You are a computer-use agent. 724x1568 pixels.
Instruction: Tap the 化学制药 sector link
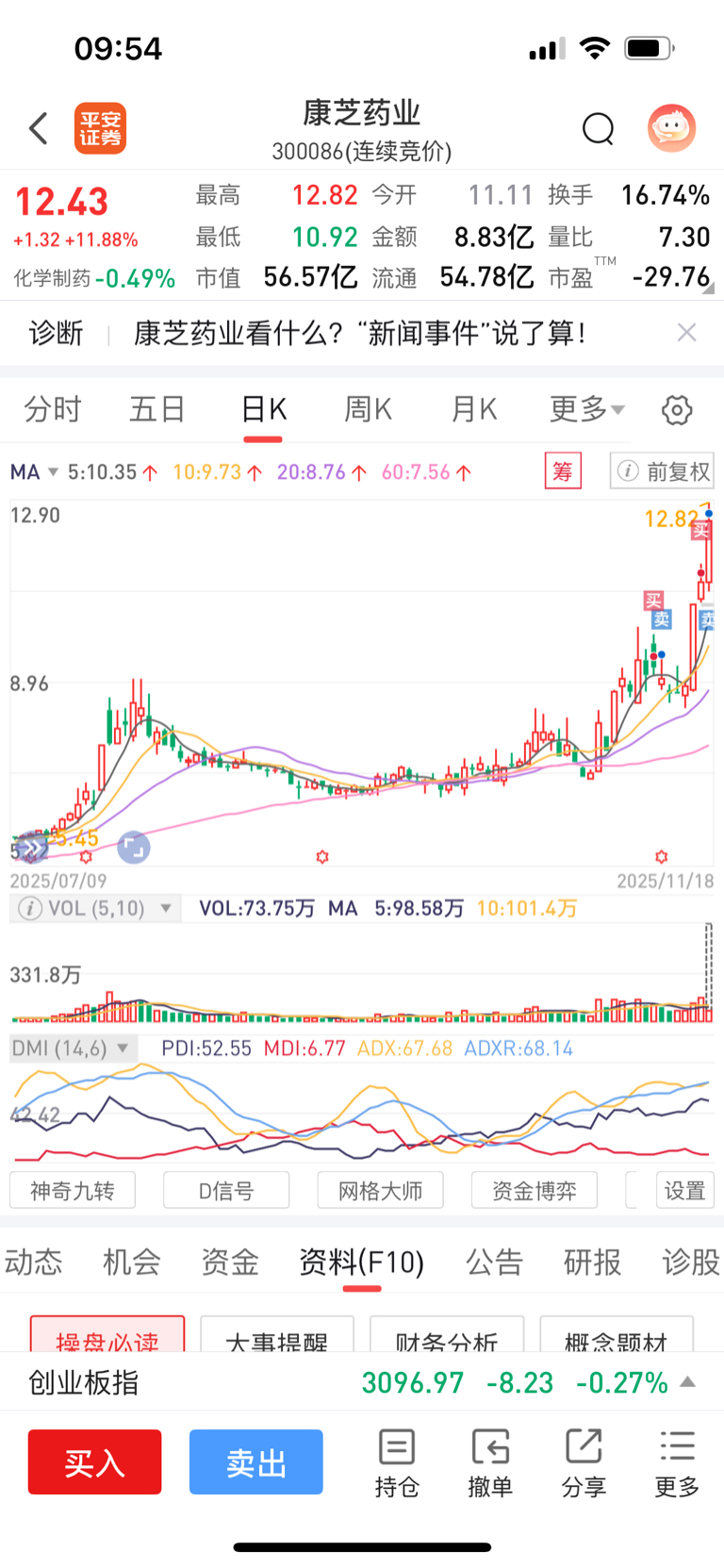(52, 278)
